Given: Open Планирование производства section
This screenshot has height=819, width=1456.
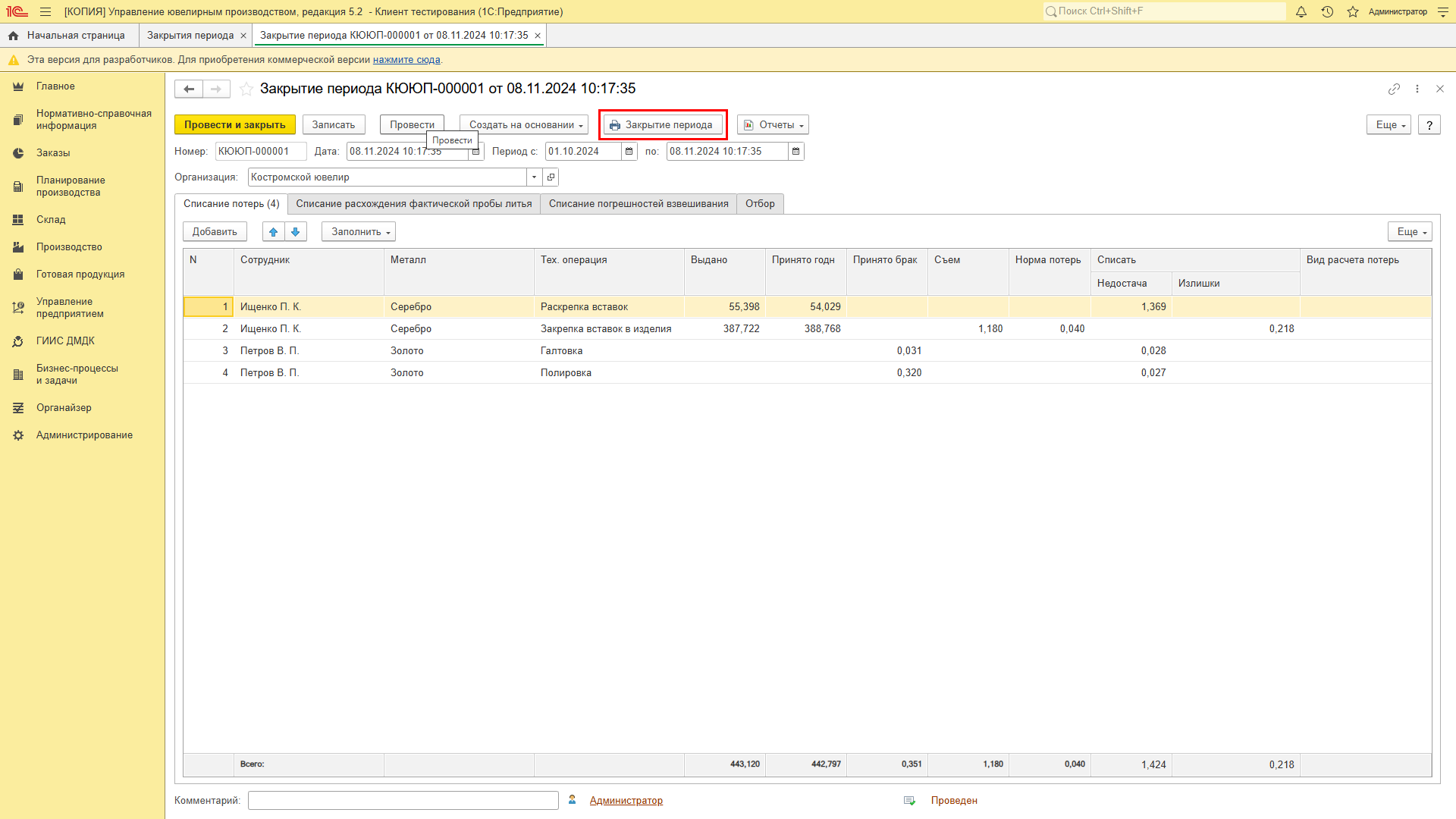Looking at the screenshot, I should [x=71, y=187].
